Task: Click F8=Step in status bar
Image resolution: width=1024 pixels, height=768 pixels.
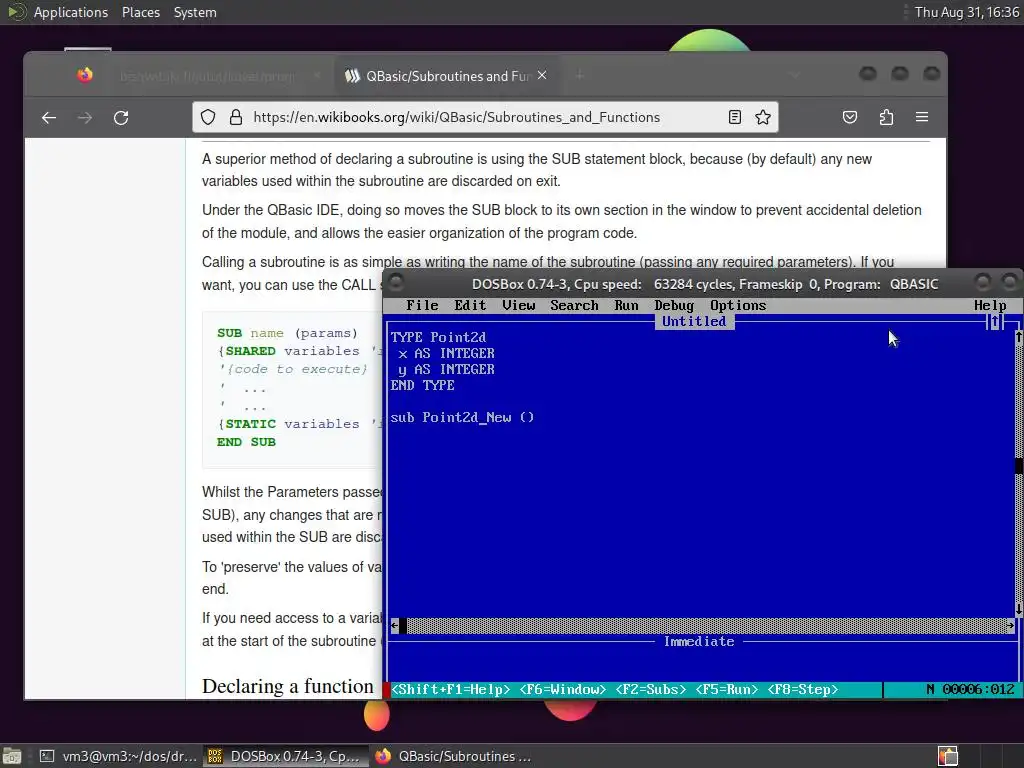Action: 803,690
